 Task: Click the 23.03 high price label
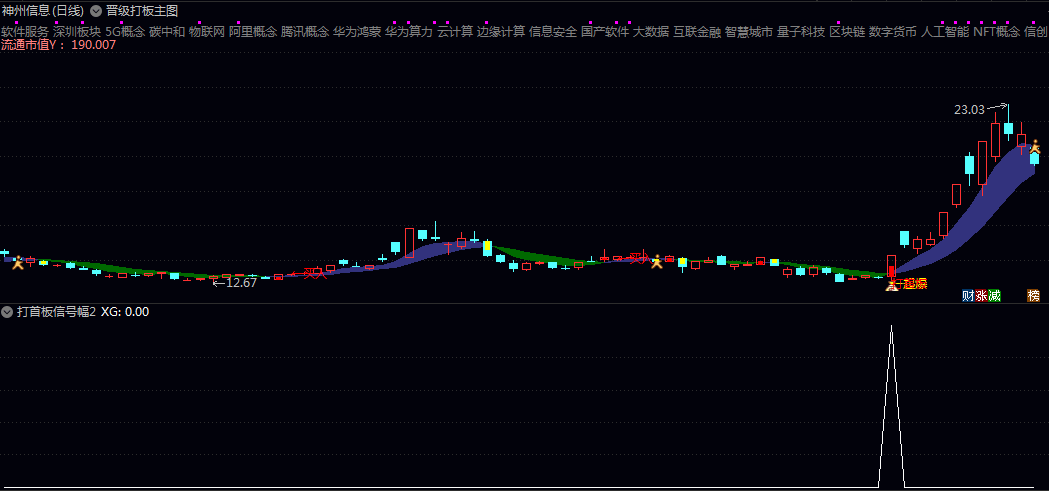tap(969, 110)
